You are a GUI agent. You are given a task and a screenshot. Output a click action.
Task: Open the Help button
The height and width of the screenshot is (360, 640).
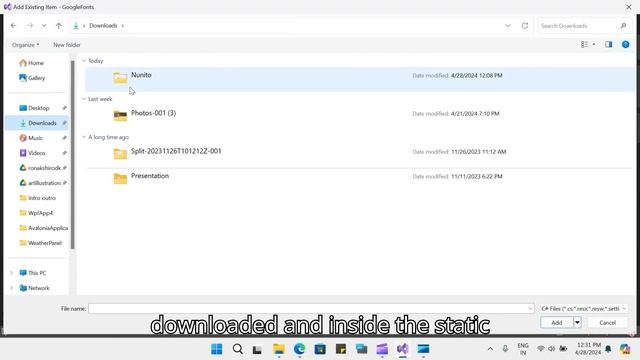[x=625, y=44]
